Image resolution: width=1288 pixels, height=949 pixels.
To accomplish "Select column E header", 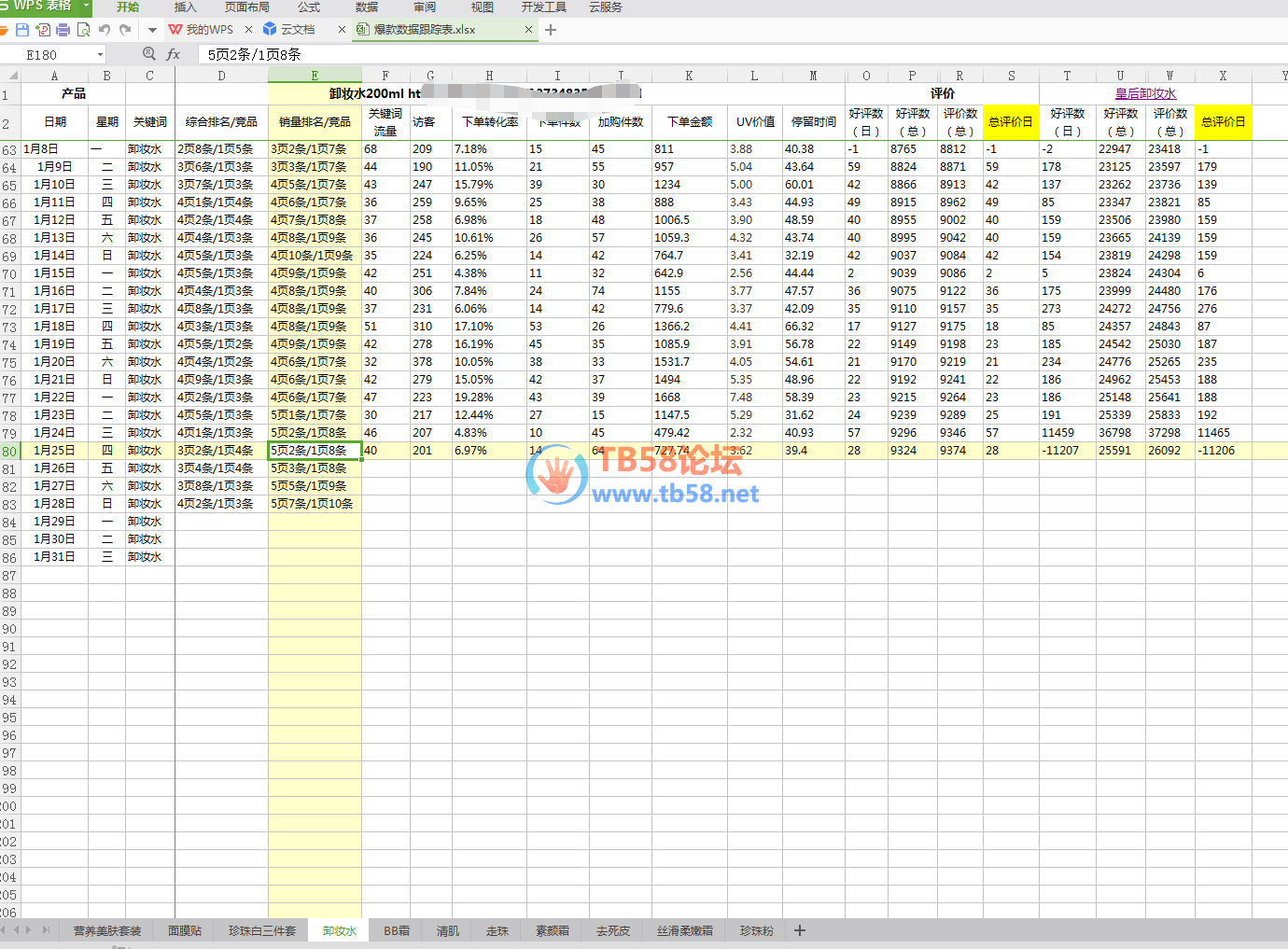I will click(315, 76).
